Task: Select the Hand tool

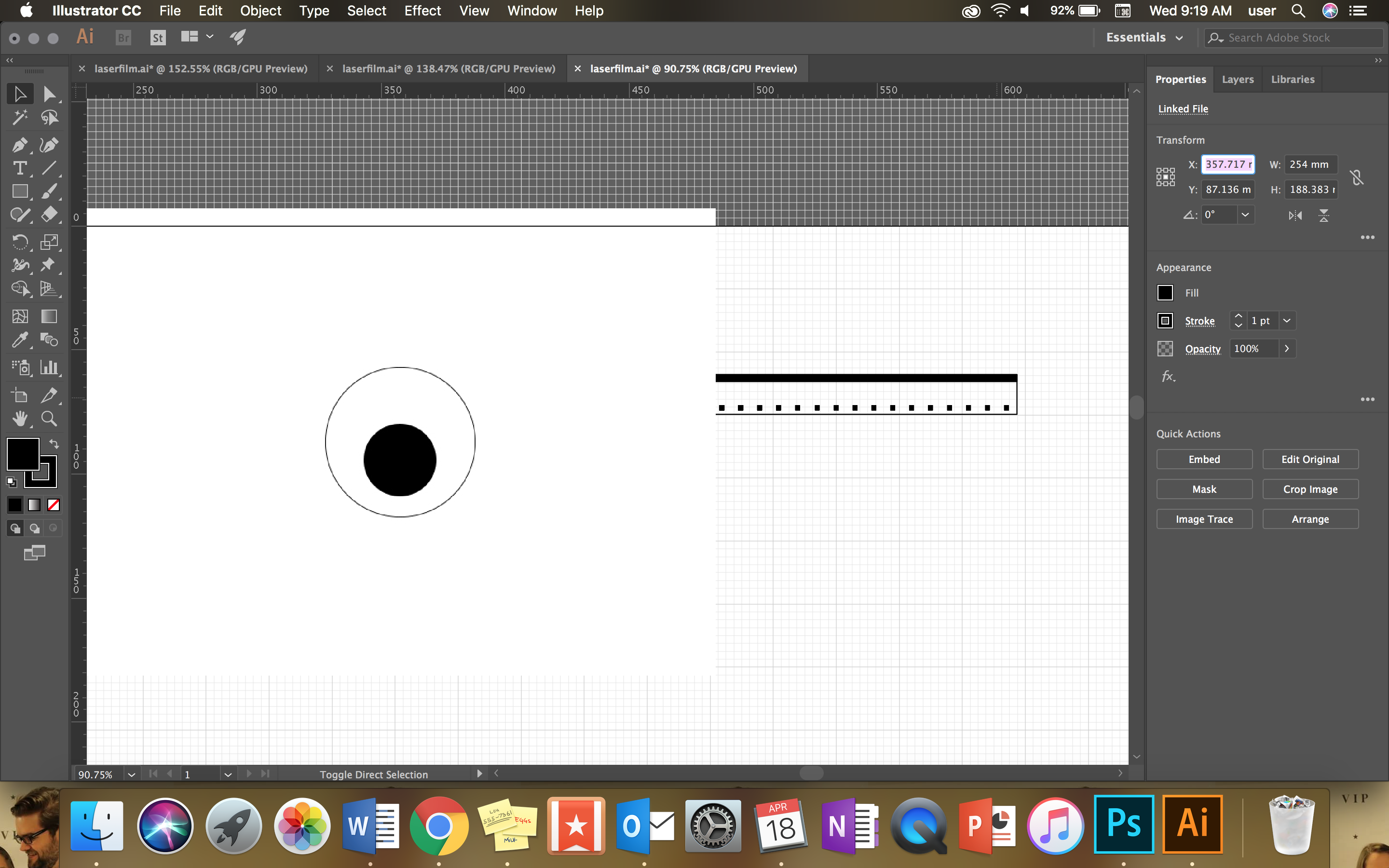Action: (x=21, y=419)
